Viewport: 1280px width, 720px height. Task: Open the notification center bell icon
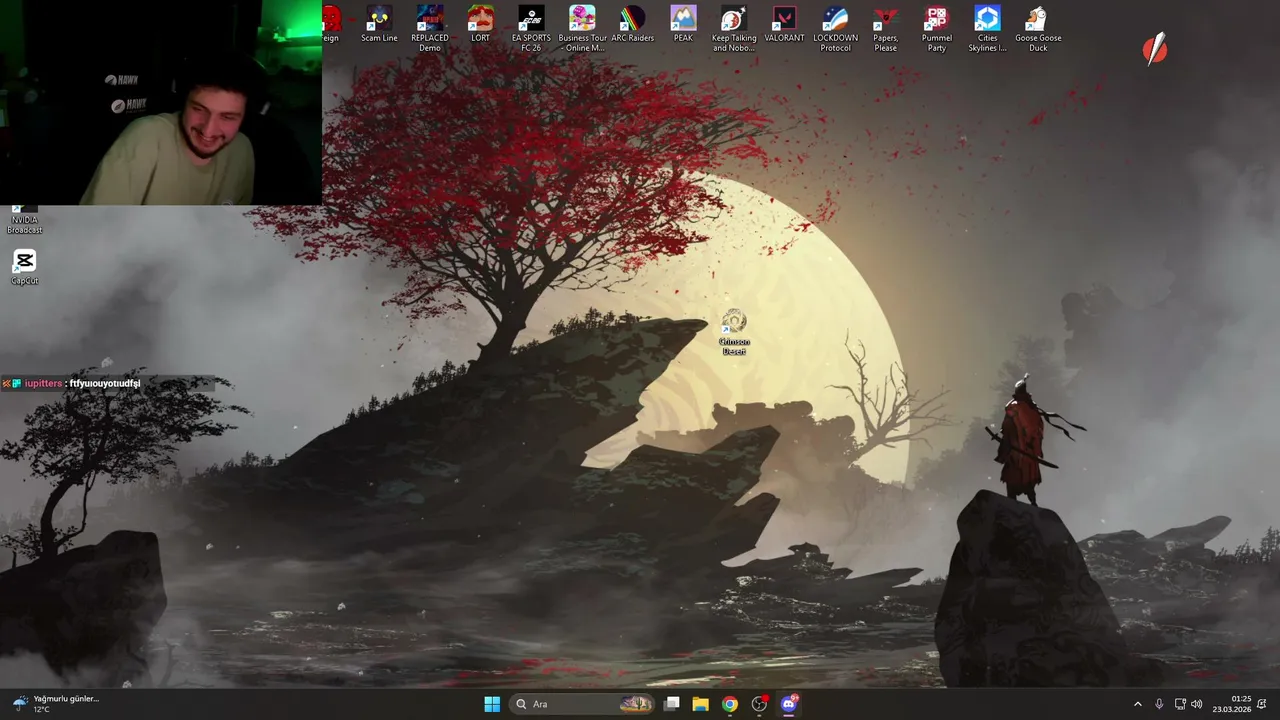point(1262,704)
